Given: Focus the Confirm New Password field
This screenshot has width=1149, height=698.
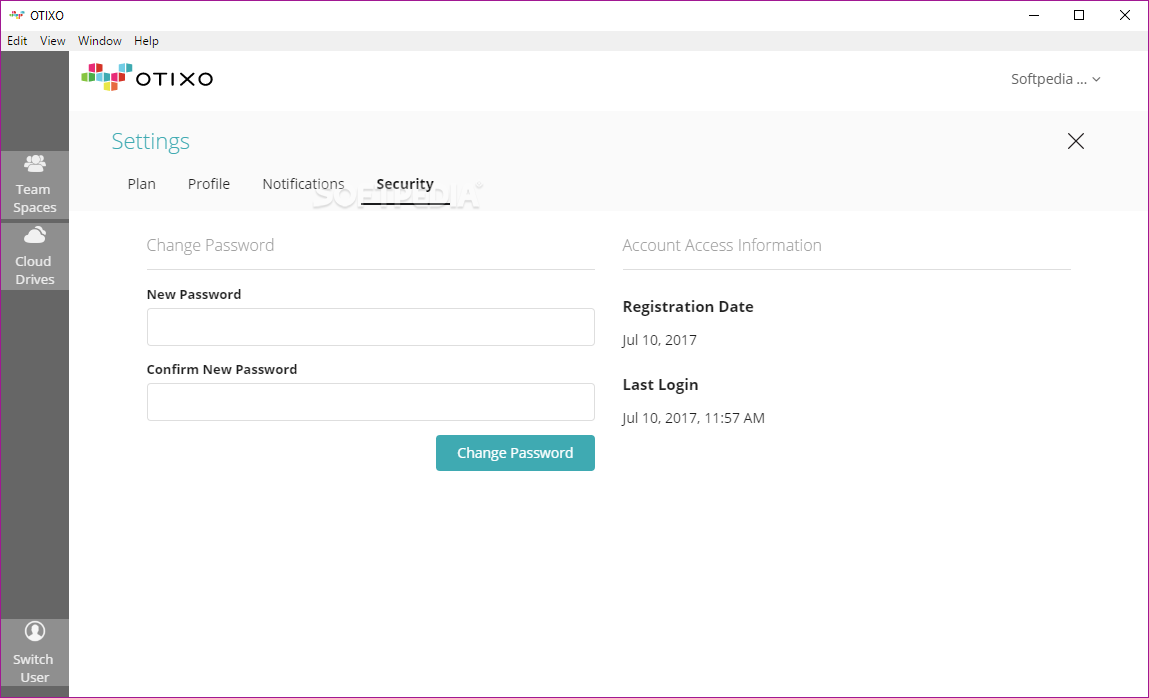Looking at the screenshot, I should [371, 402].
